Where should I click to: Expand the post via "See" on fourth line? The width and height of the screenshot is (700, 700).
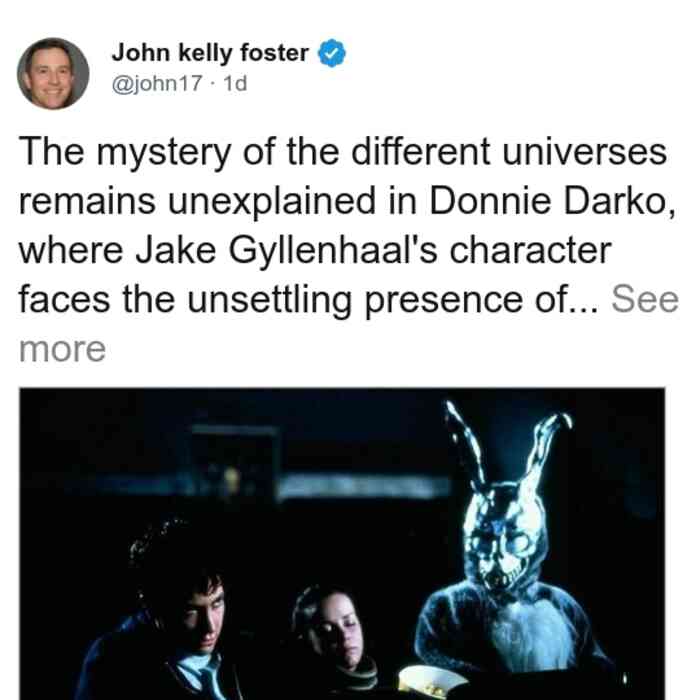click(x=645, y=300)
